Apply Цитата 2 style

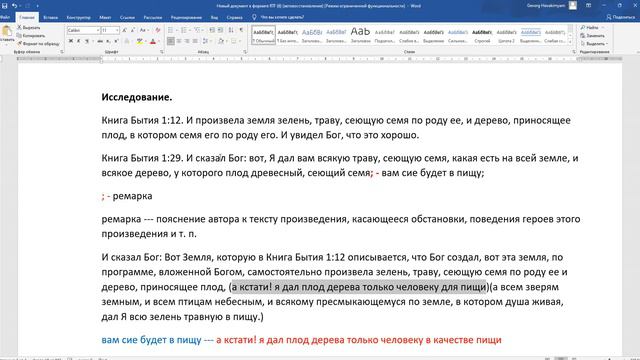(x=506, y=35)
